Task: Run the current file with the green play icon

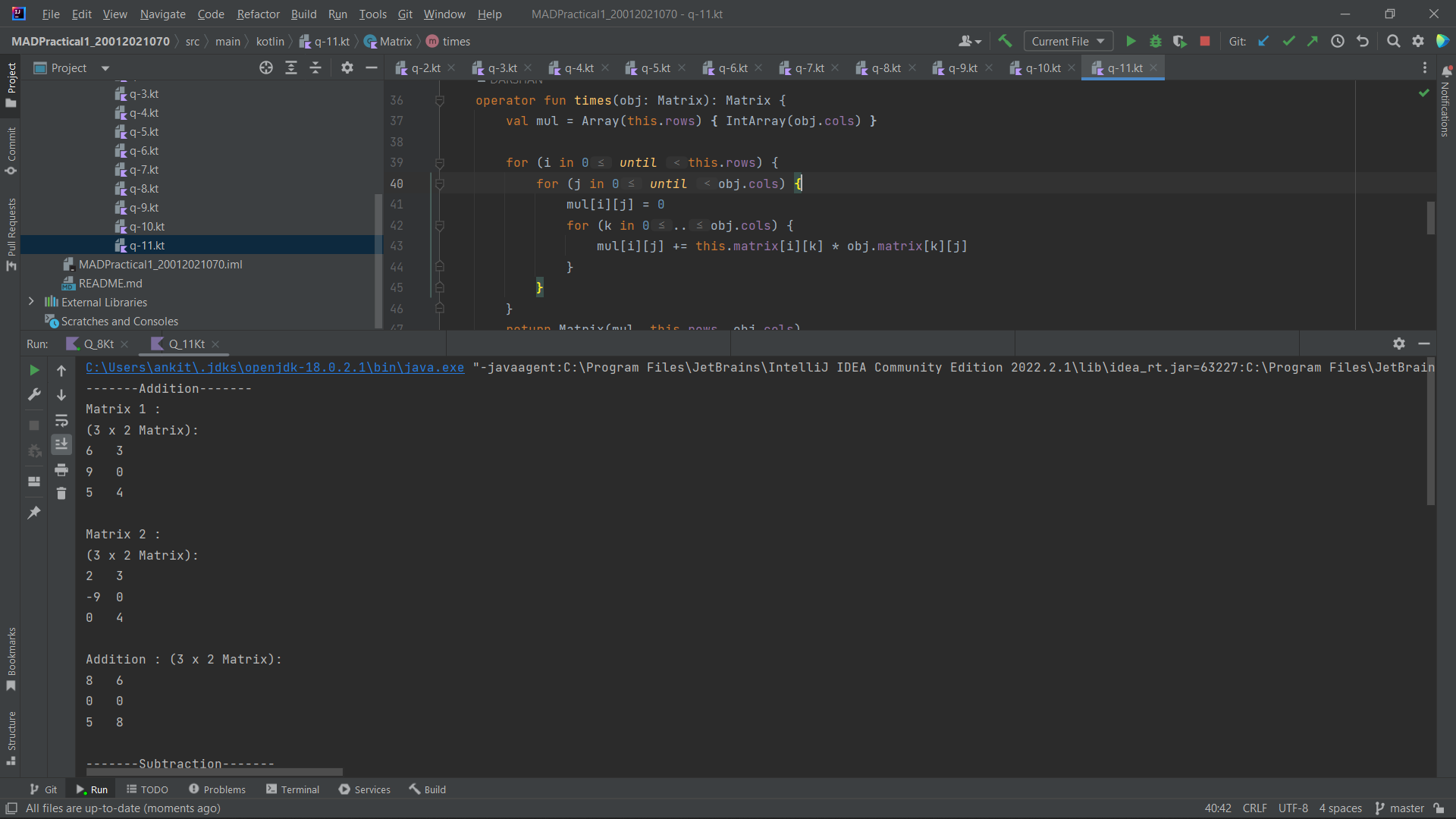Action: coord(1131,41)
